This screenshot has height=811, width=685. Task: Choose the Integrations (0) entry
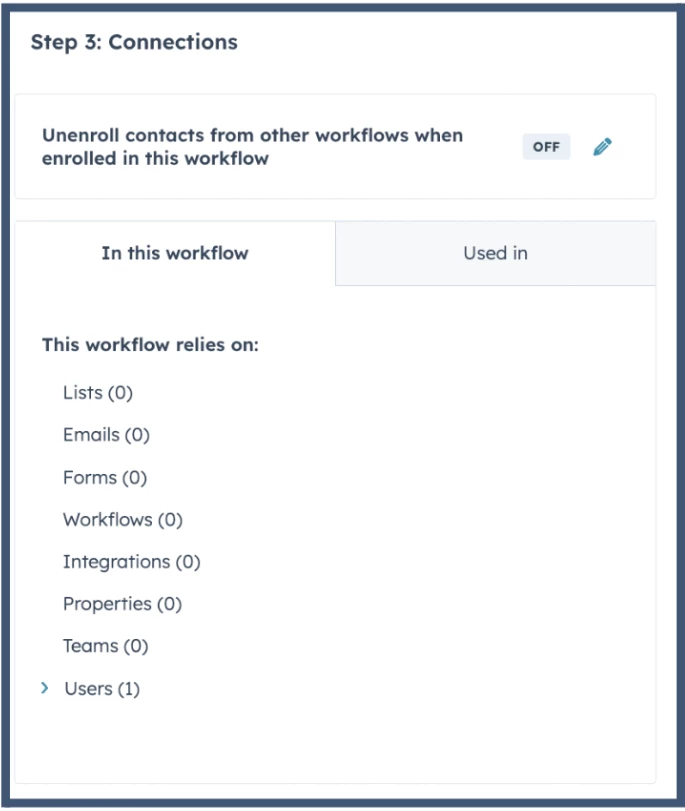[x=131, y=562]
